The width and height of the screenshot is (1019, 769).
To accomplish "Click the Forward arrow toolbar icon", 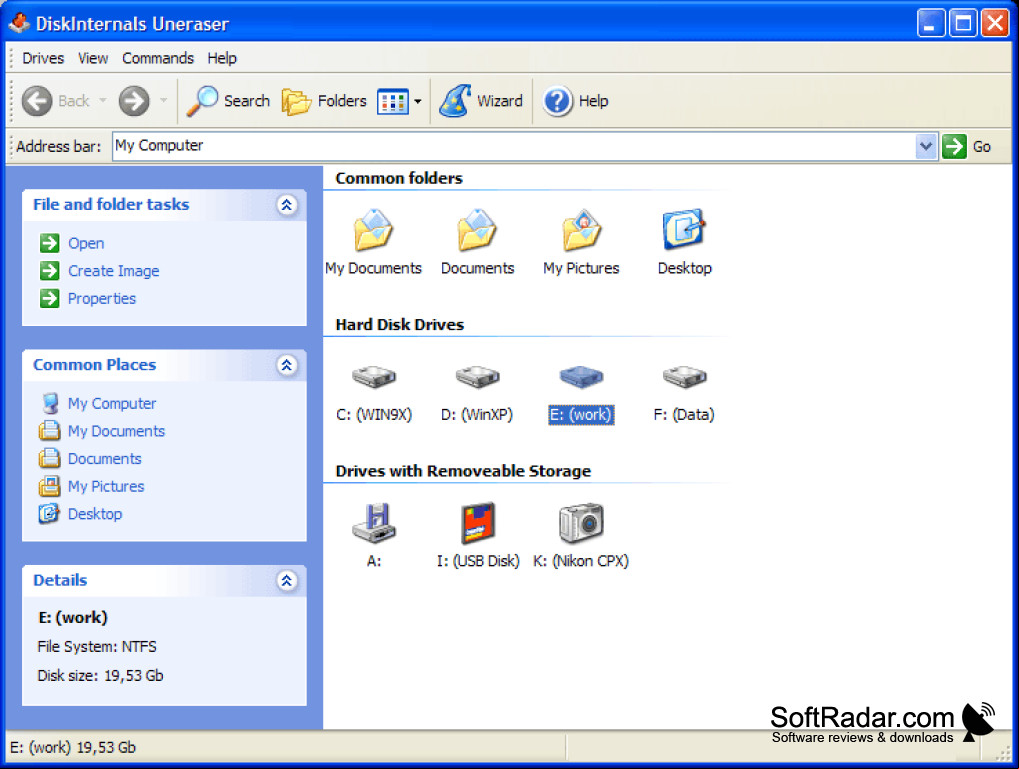I will (134, 101).
